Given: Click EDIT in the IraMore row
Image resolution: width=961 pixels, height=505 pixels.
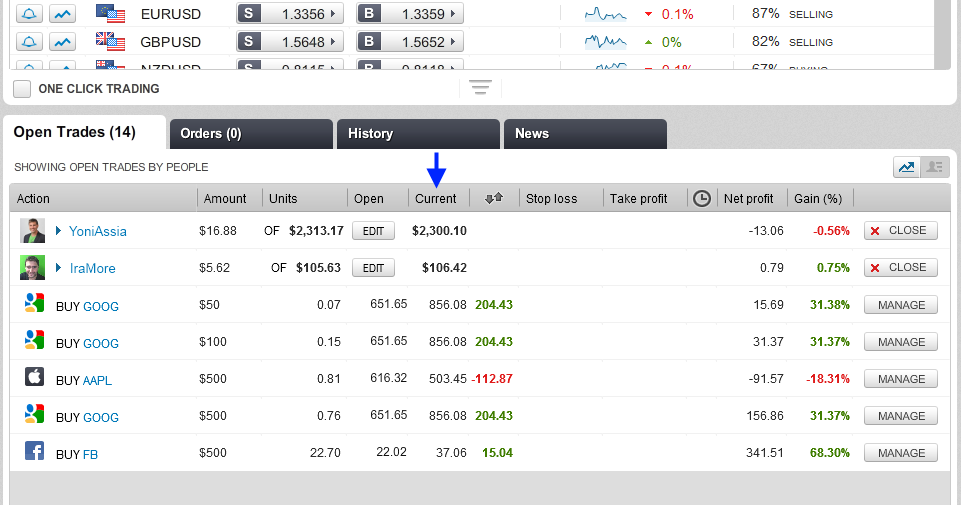Looking at the screenshot, I should [373, 268].
